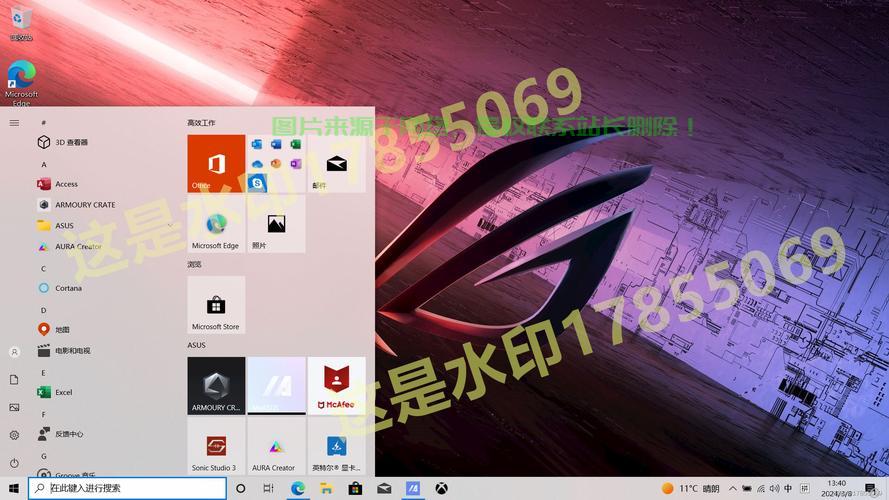Viewport: 889px width, 500px height.
Task: Open Documents from Start sidebar
Action: pos(14,380)
